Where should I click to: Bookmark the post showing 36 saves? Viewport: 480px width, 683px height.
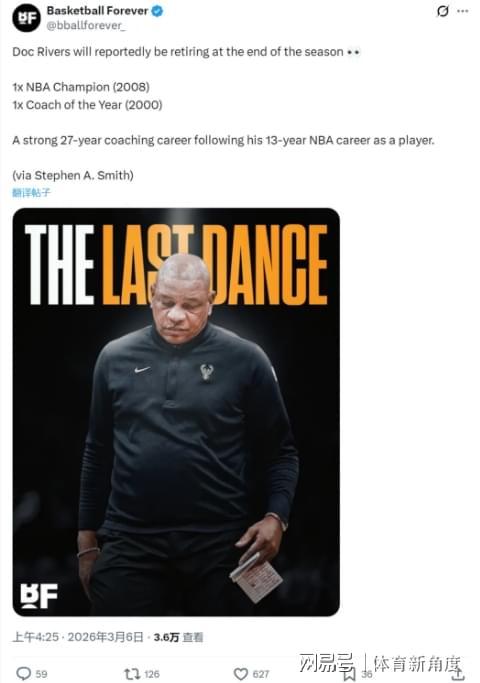[349, 674]
